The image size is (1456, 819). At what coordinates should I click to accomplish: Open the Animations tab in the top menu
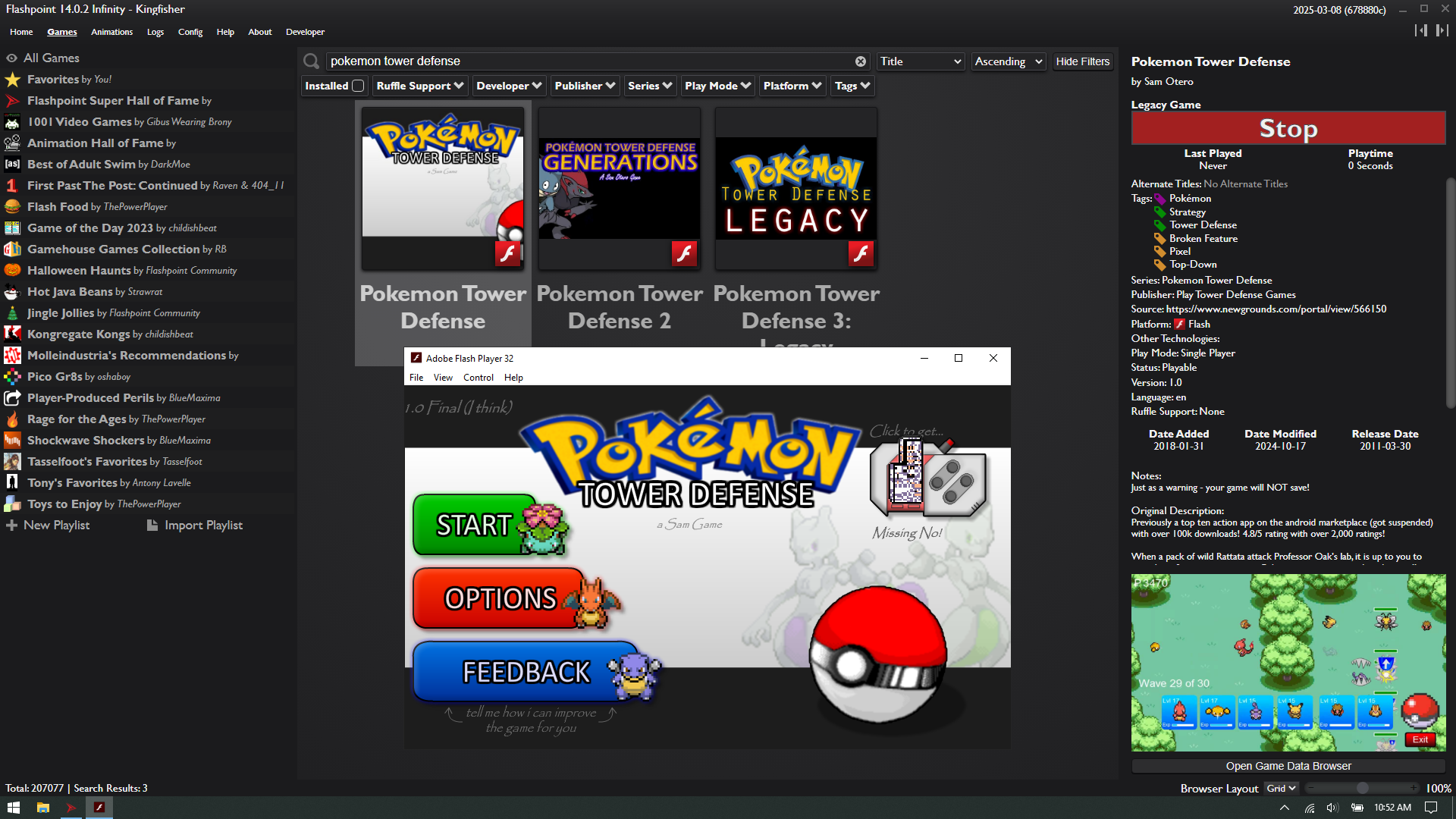click(x=111, y=32)
